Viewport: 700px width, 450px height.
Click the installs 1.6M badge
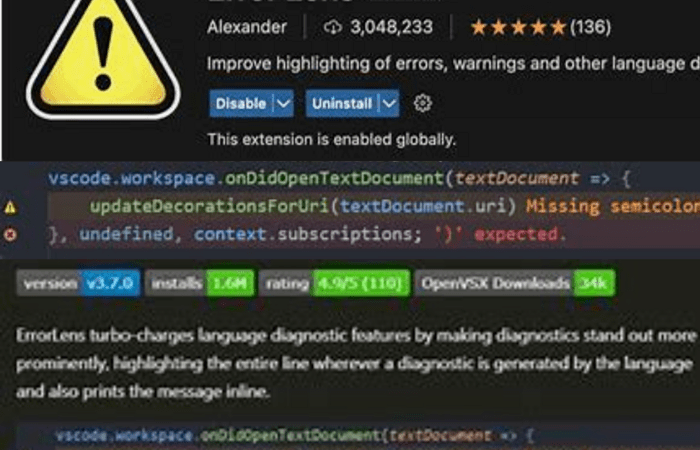click(x=200, y=283)
